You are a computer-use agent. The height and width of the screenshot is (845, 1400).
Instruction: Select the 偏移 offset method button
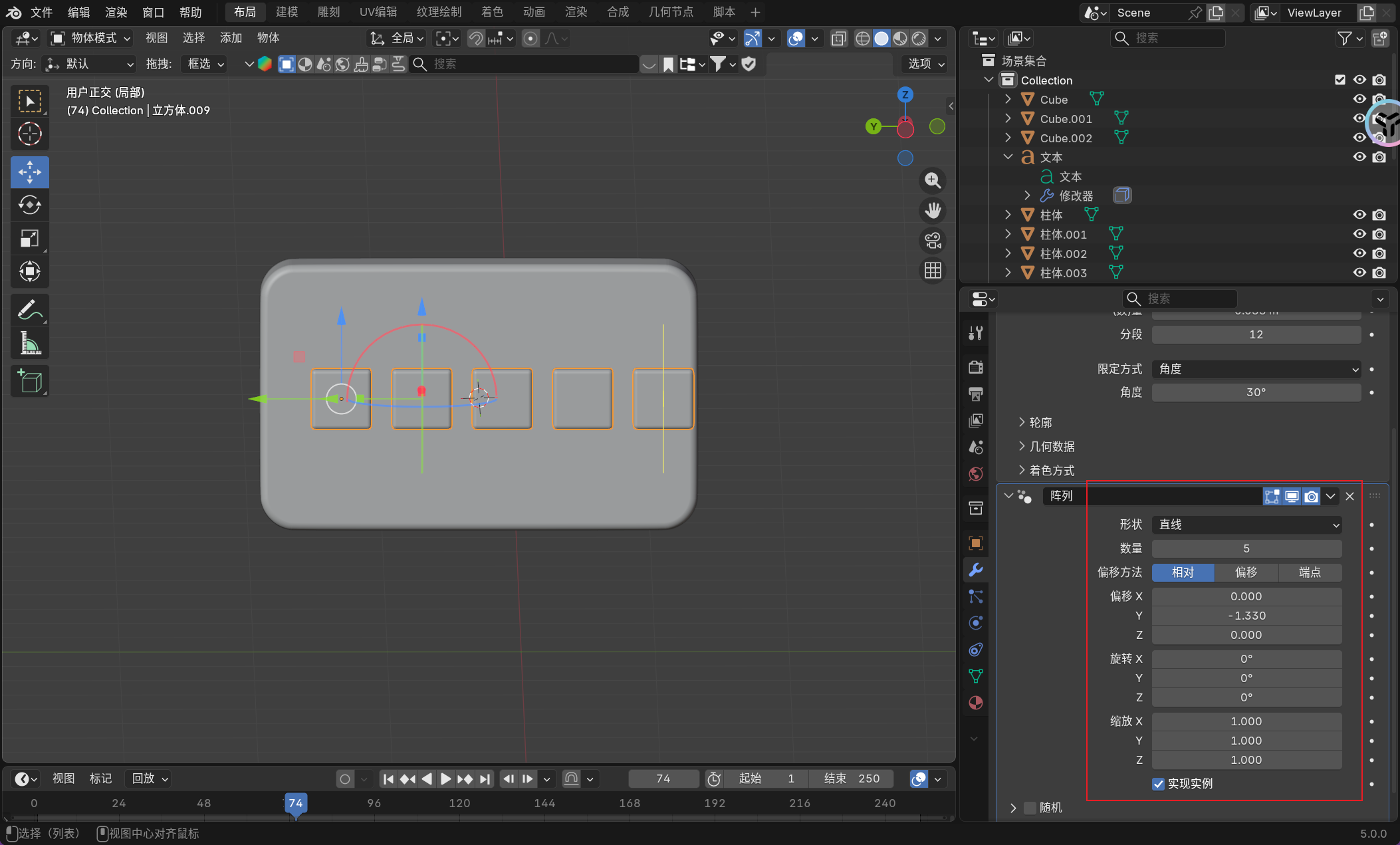pyautogui.click(x=1246, y=572)
